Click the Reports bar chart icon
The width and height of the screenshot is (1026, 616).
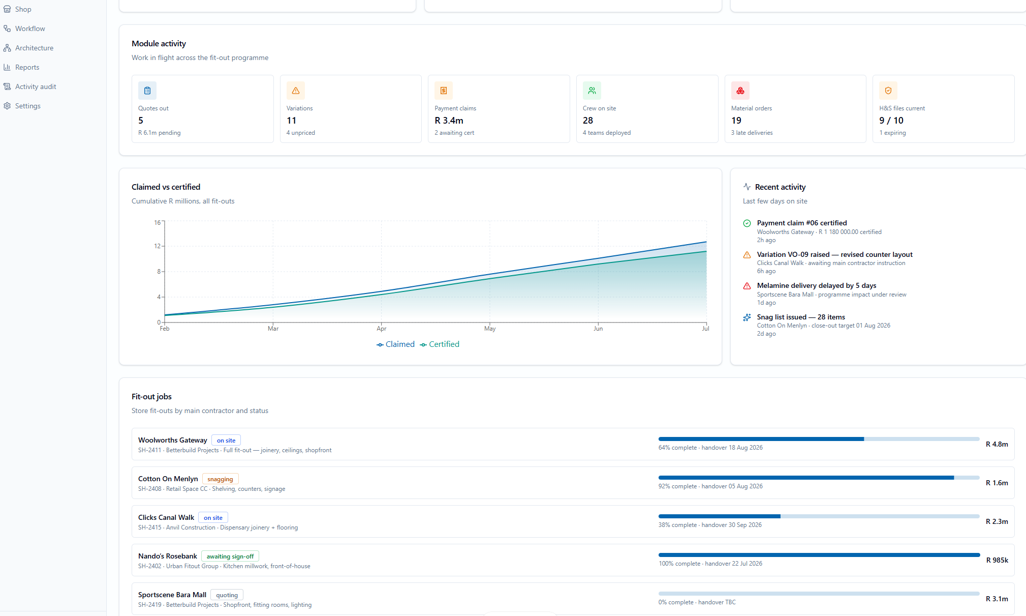(7, 67)
